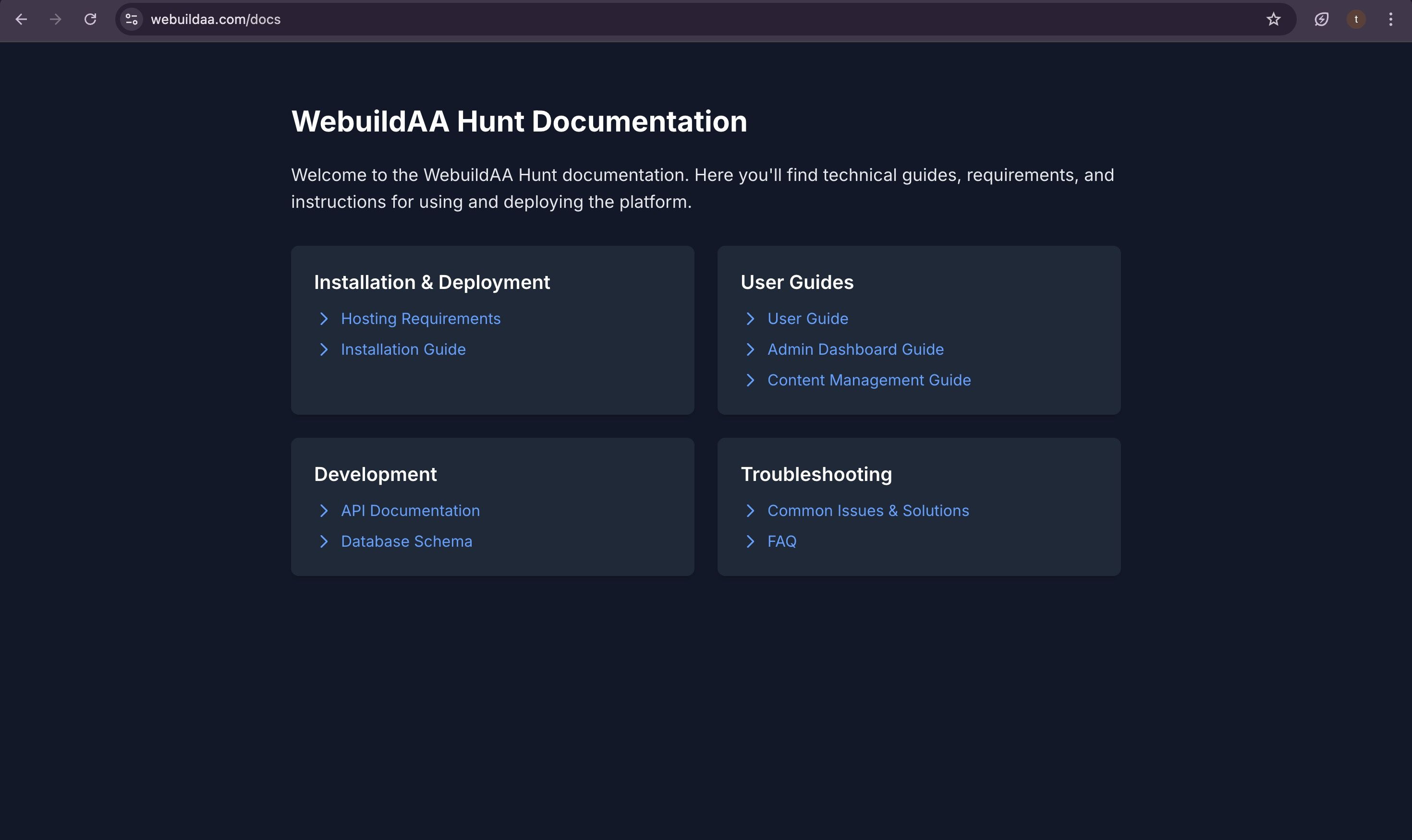Click the browser back arrow

click(x=22, y=19)
